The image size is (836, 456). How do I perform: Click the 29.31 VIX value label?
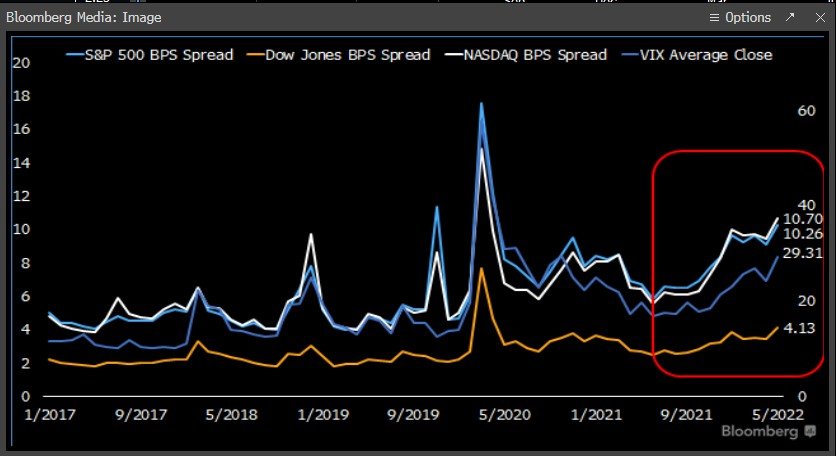pyautogui.click(x=803, y=253)
